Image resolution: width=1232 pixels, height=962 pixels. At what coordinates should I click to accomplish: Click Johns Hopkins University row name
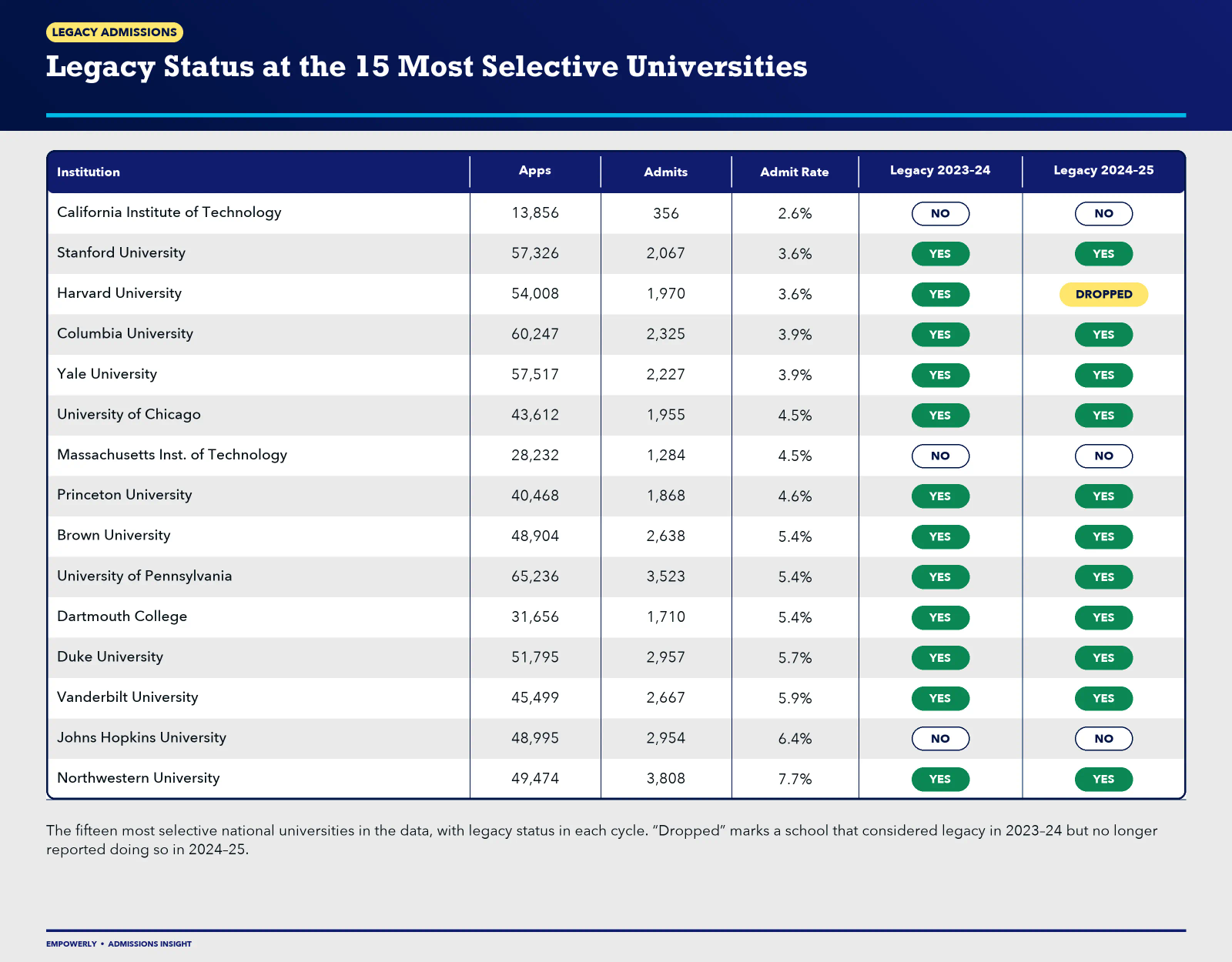point(142,738)
